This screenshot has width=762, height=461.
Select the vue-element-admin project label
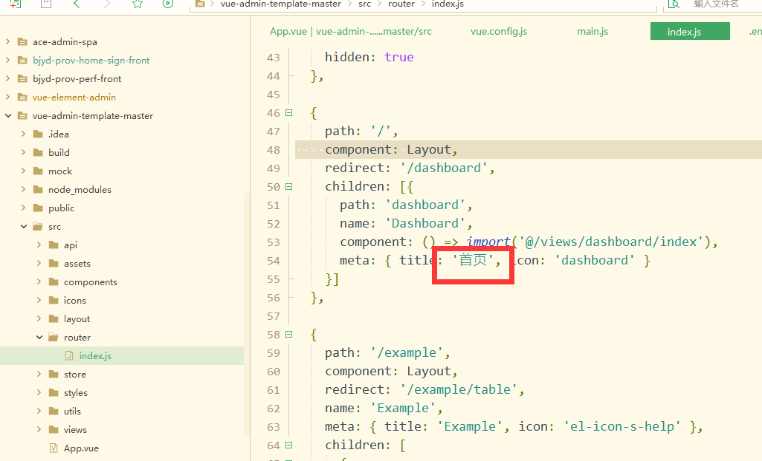pos(74,97)
